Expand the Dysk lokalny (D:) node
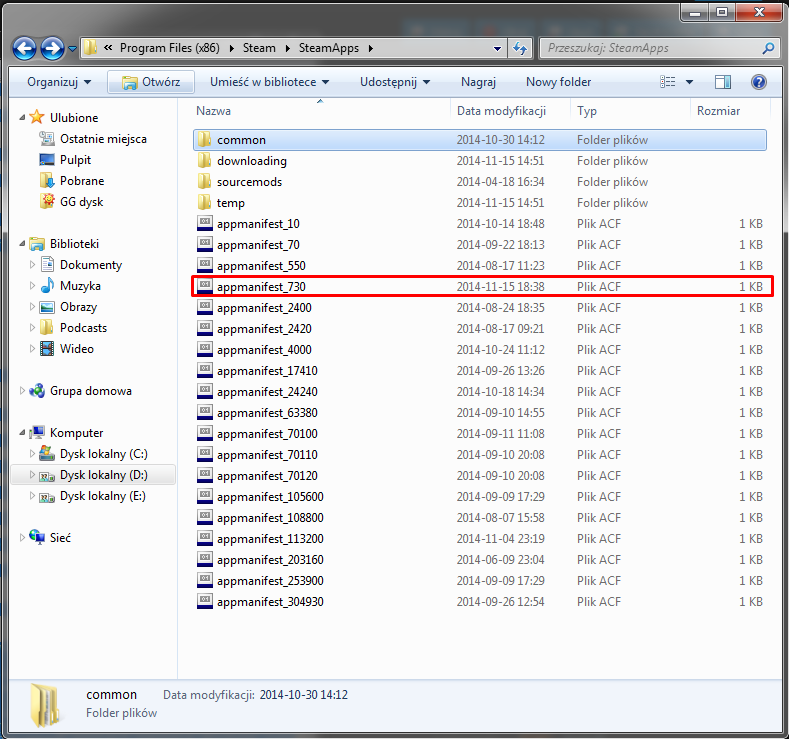Screen dimensions: 789x739 tap(32, 475)
